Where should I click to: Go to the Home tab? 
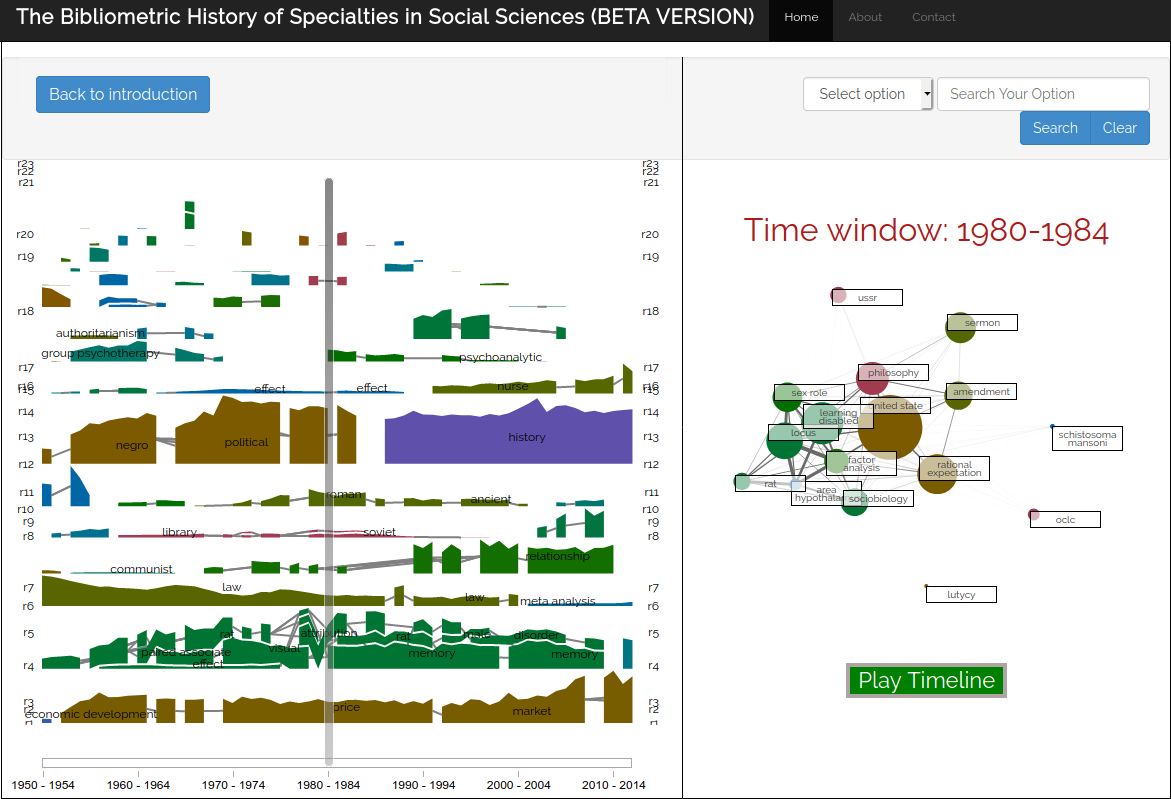801,17
